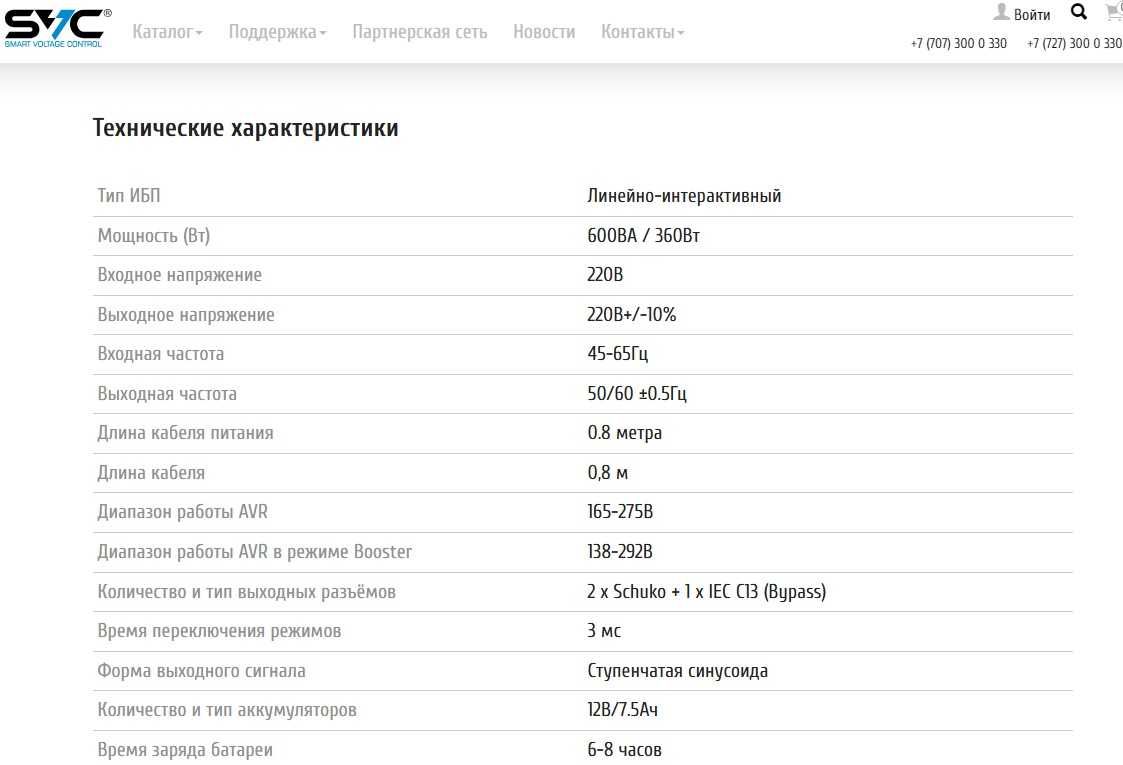Select the 0.8 метра value
1123x765 pixels.
(625, 433)
